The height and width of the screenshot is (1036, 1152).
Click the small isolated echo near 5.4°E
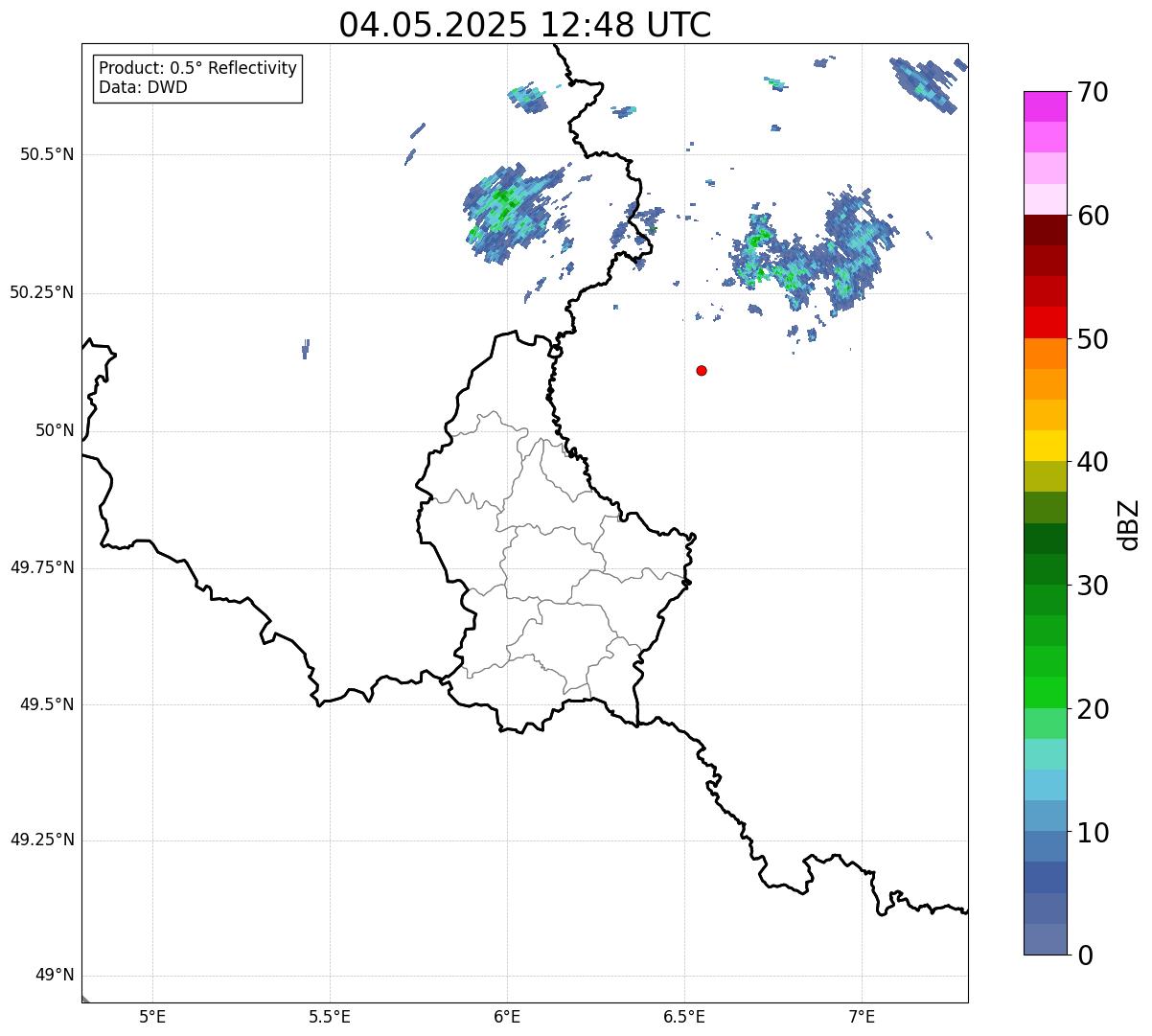(x=306, y=349)
